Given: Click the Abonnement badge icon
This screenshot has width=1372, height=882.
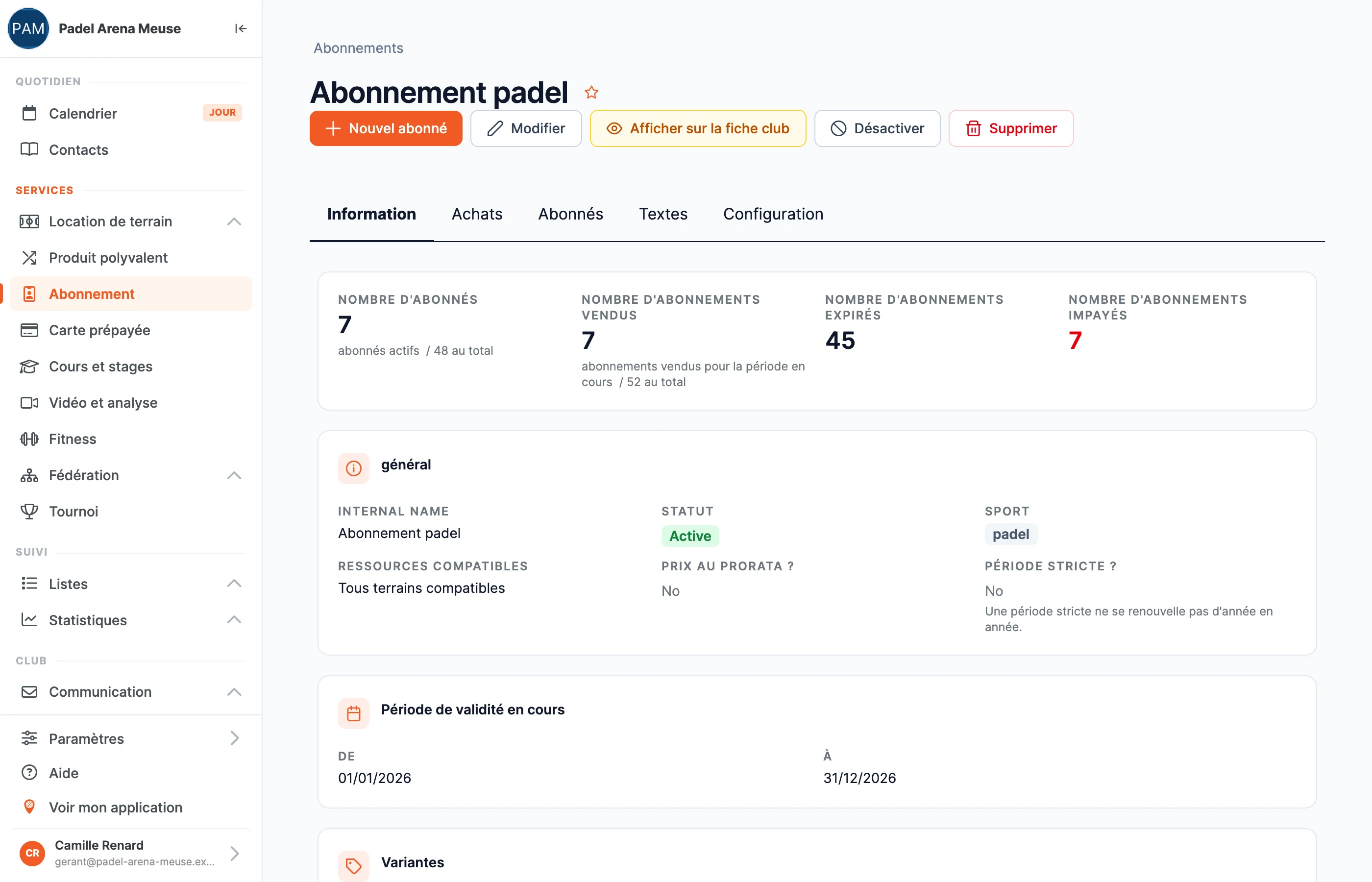Looking at the screenshot, I should pos(29,294).
